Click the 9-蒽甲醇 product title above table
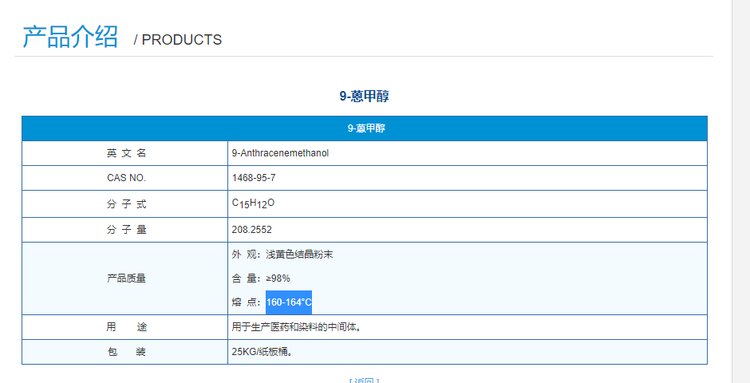This screenshot has width=750, height=383. [x=364, y=96]
